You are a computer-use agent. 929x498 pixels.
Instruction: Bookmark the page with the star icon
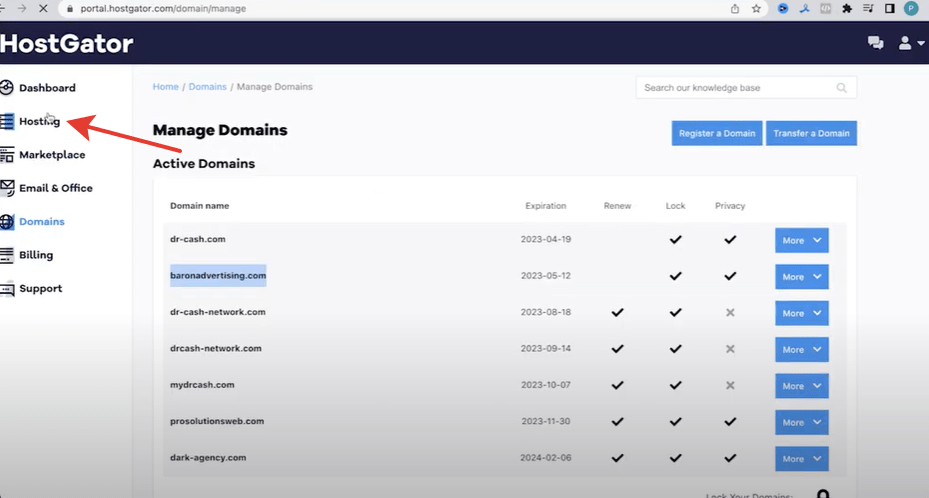pos(756,8)
